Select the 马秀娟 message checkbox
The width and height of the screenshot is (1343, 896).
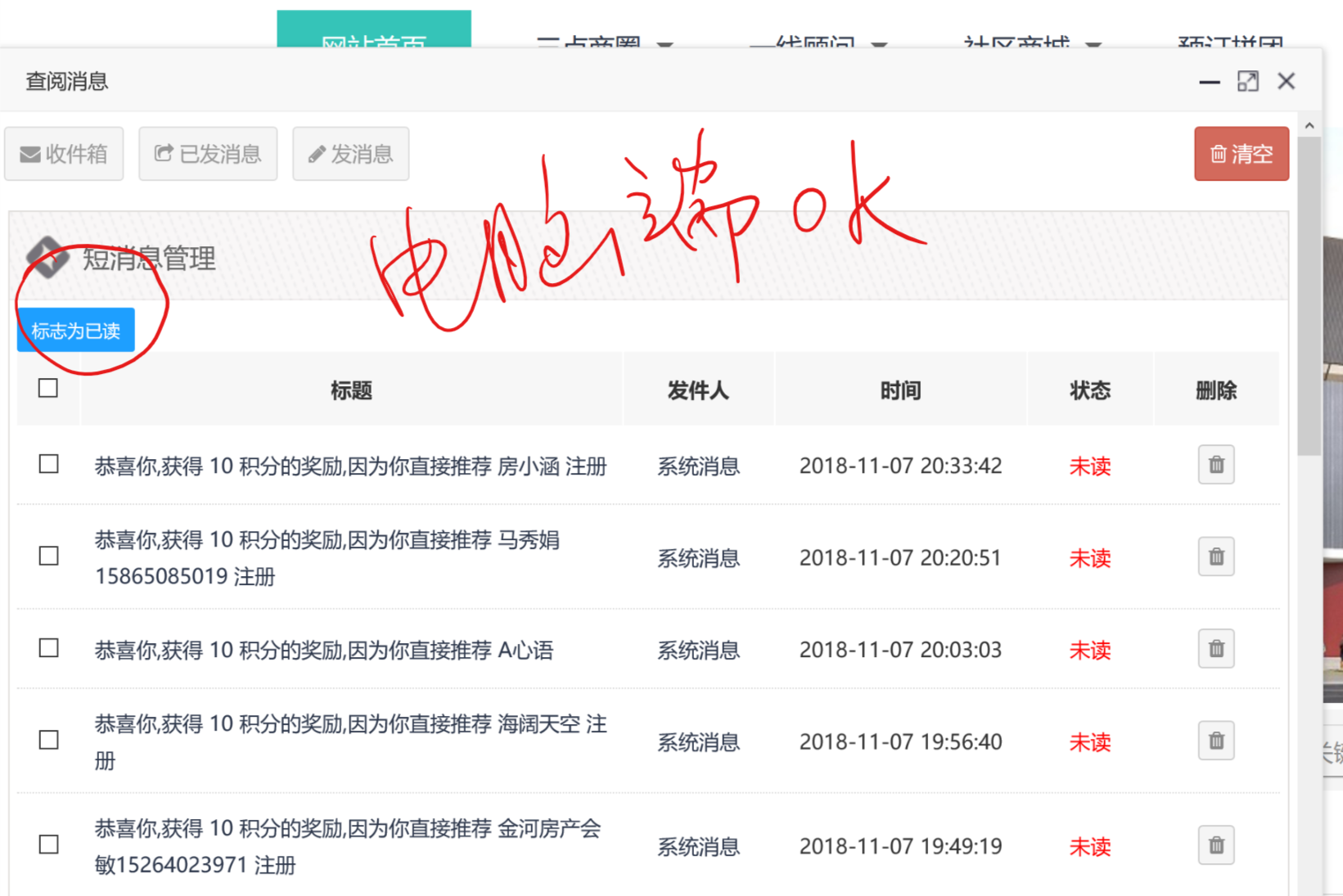[x=49, y=556]
